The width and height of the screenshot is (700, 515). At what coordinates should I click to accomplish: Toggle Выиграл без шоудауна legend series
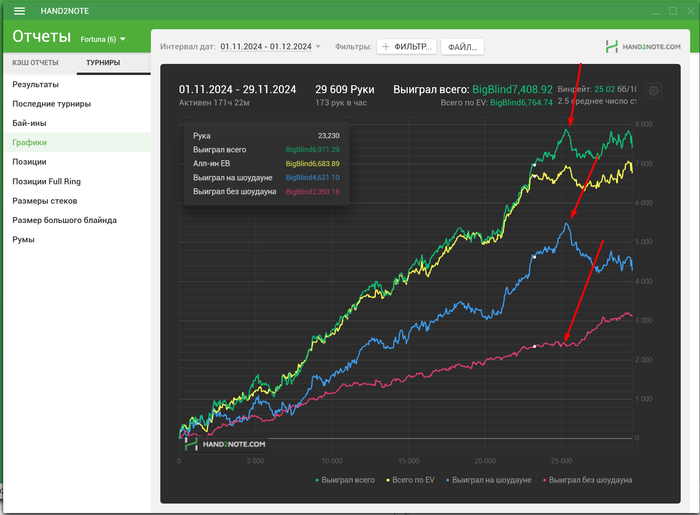pyautogui.click(x=587, y=480)
